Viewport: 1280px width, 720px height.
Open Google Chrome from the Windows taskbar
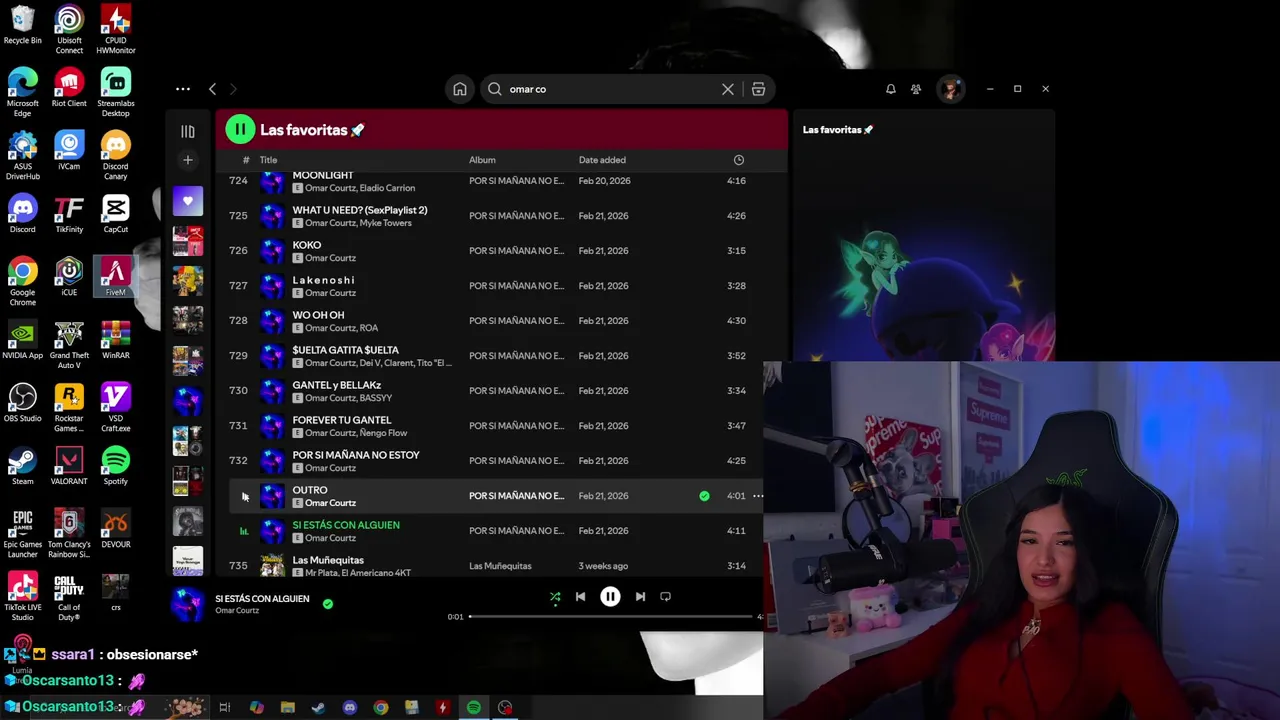[381, 708]
